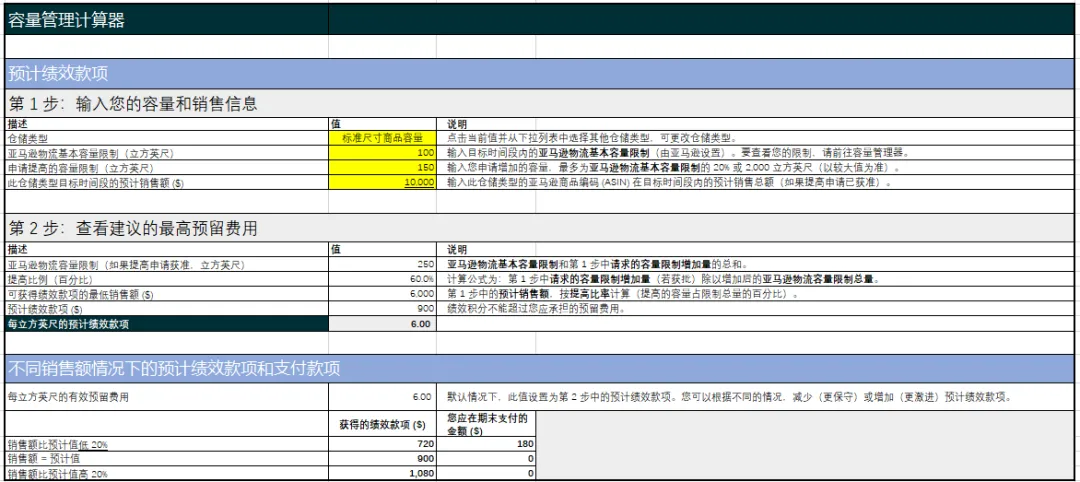This screenshot has height=482, width=1080.
Task: Open the 标准尺寸商品容量 storage type dropdown cell
Action: point(382,138)
